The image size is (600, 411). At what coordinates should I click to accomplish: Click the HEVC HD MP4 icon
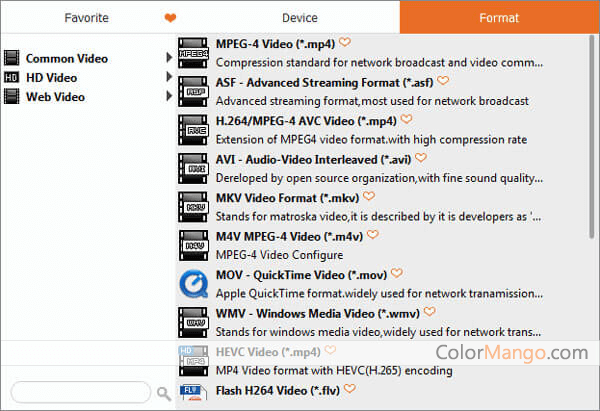(193, 361)
